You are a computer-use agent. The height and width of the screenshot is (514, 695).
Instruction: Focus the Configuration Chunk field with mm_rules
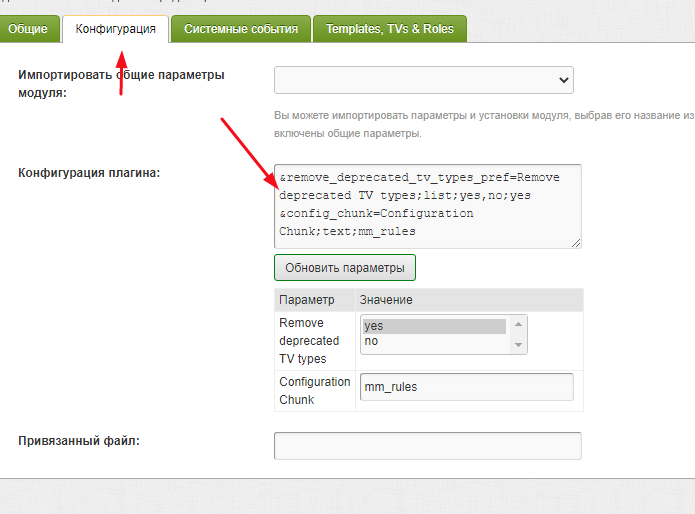click(467, 387)
